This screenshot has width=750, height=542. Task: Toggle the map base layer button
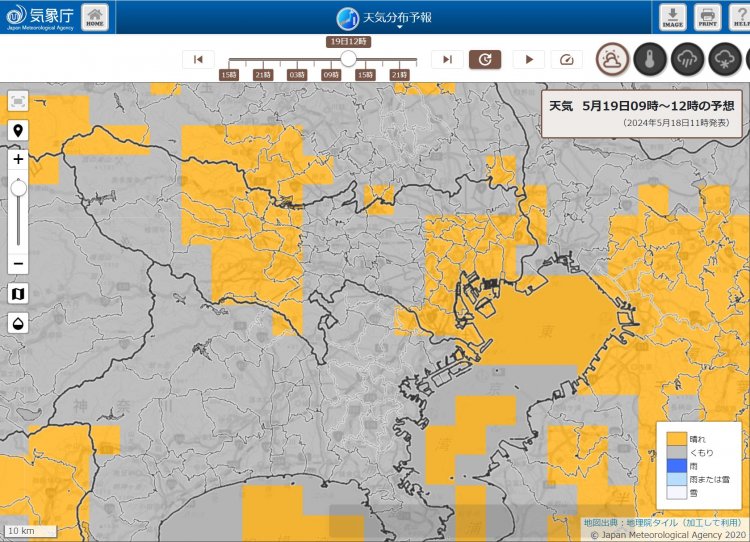(18, 293)
